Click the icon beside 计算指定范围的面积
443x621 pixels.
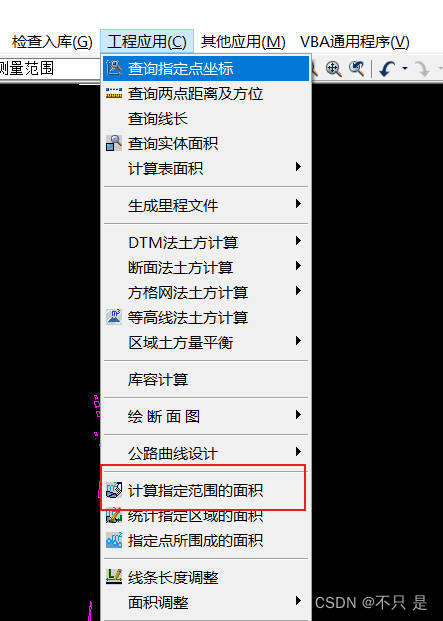pos(114,491)
